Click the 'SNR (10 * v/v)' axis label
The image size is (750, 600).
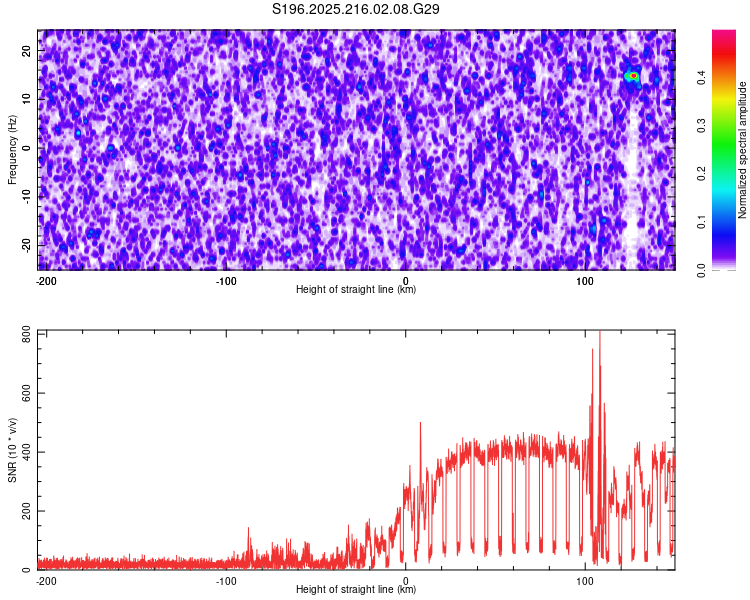coord(12,450)
